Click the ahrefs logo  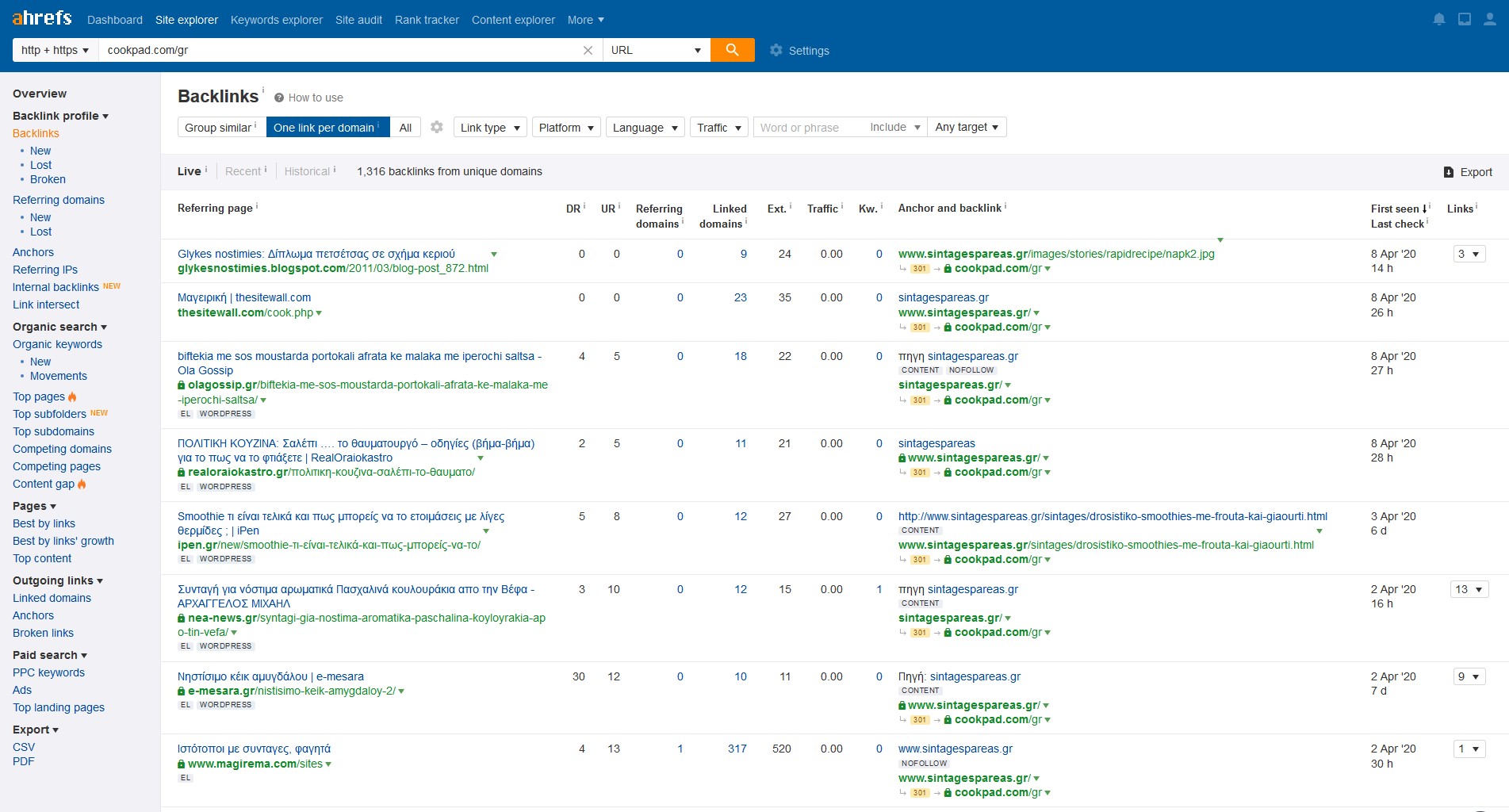pos(42,17)
